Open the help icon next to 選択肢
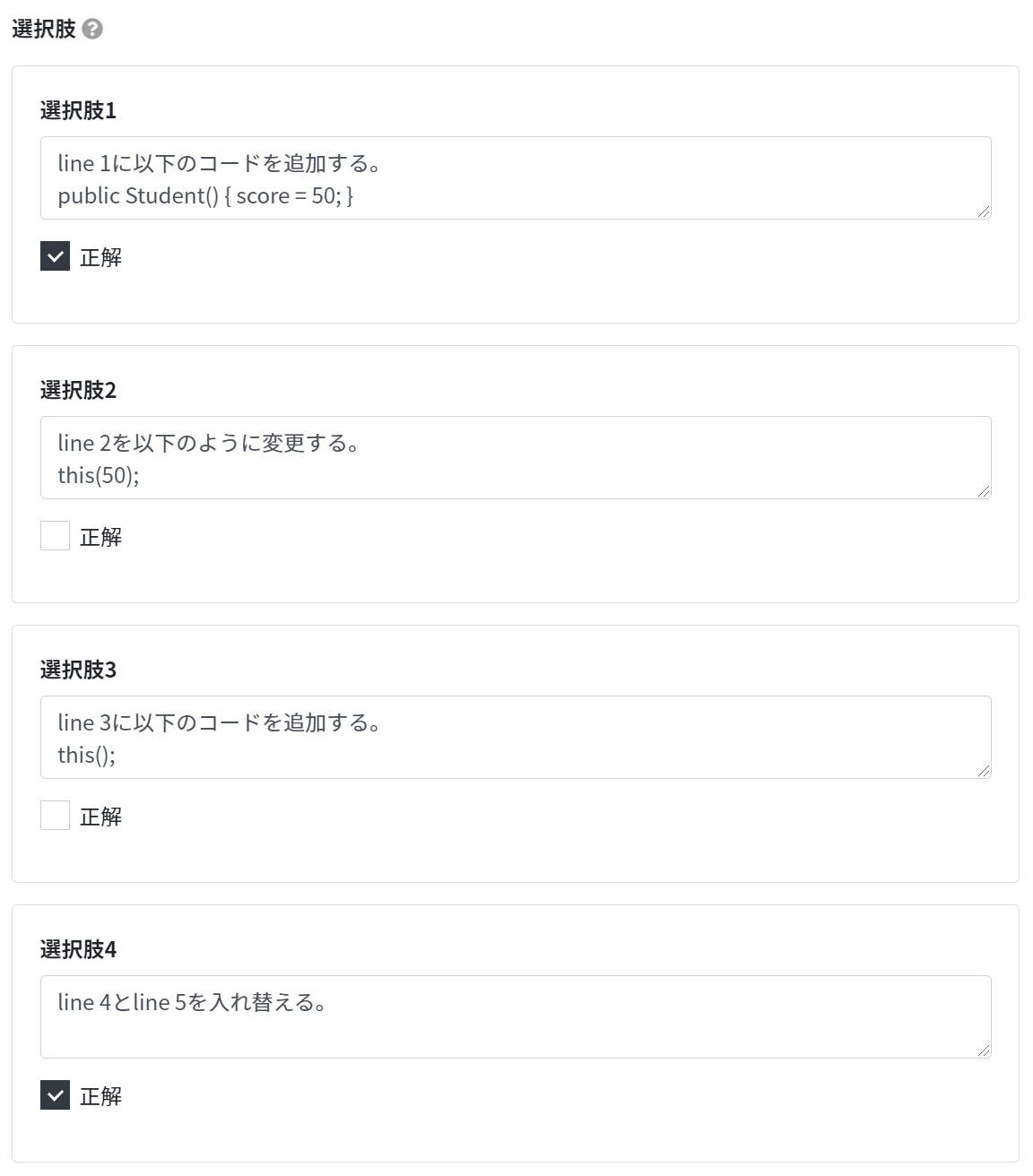Screen dimensions: 1033x1176 [x=92, y=30]
